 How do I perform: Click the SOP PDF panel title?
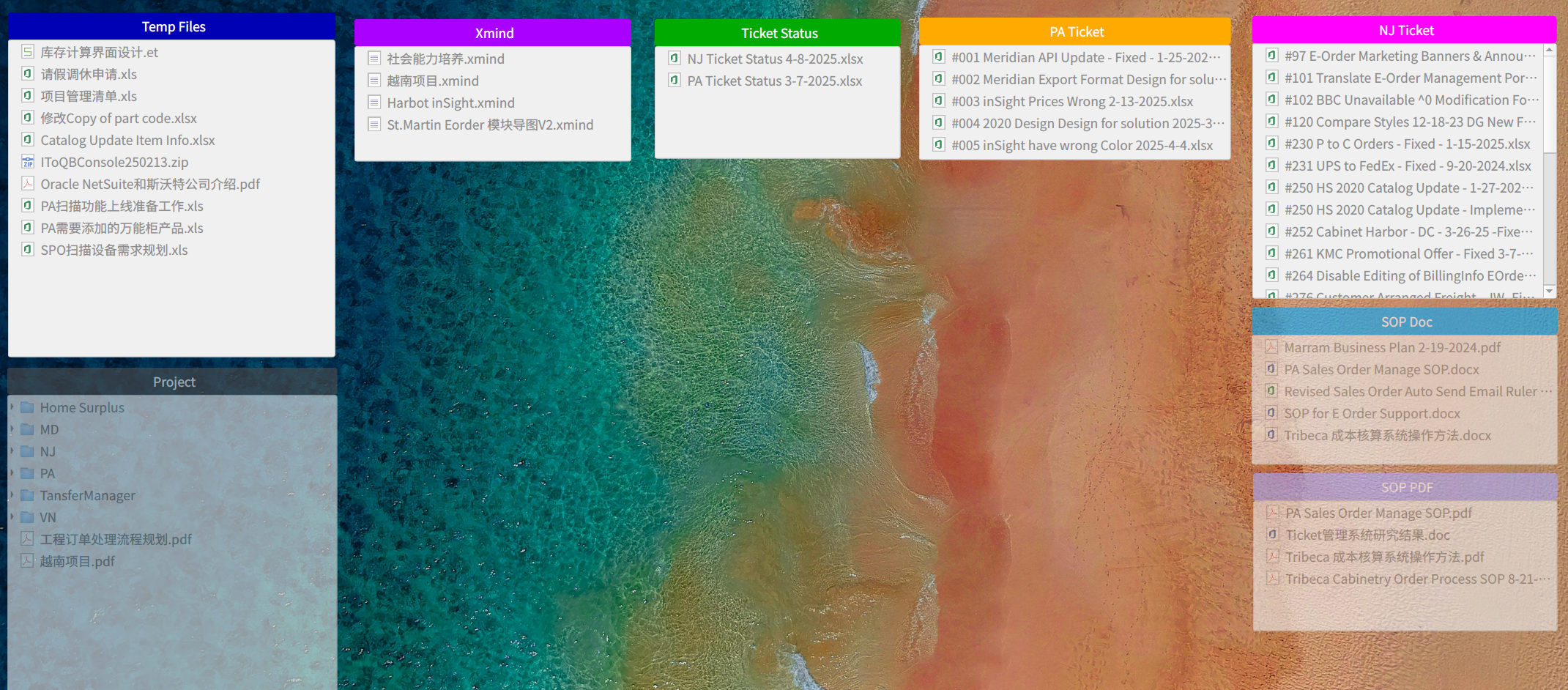tap(1406, 487)
